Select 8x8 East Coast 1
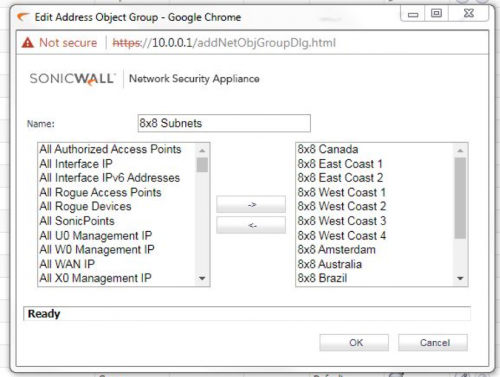This screenshot has width=500, height=377. [x=375, y=164]
